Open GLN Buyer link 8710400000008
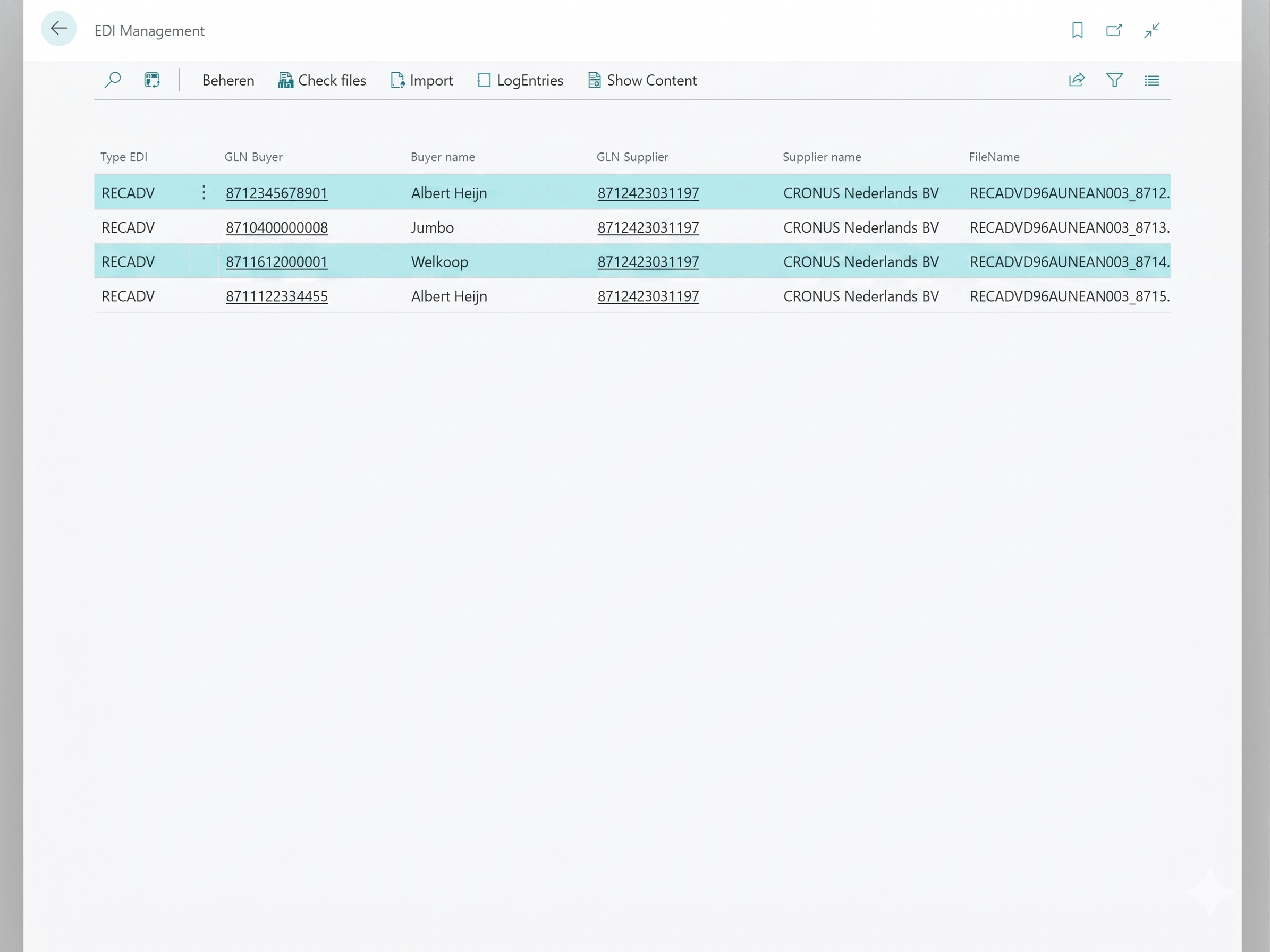The image size is (1270, 952). 277,228
